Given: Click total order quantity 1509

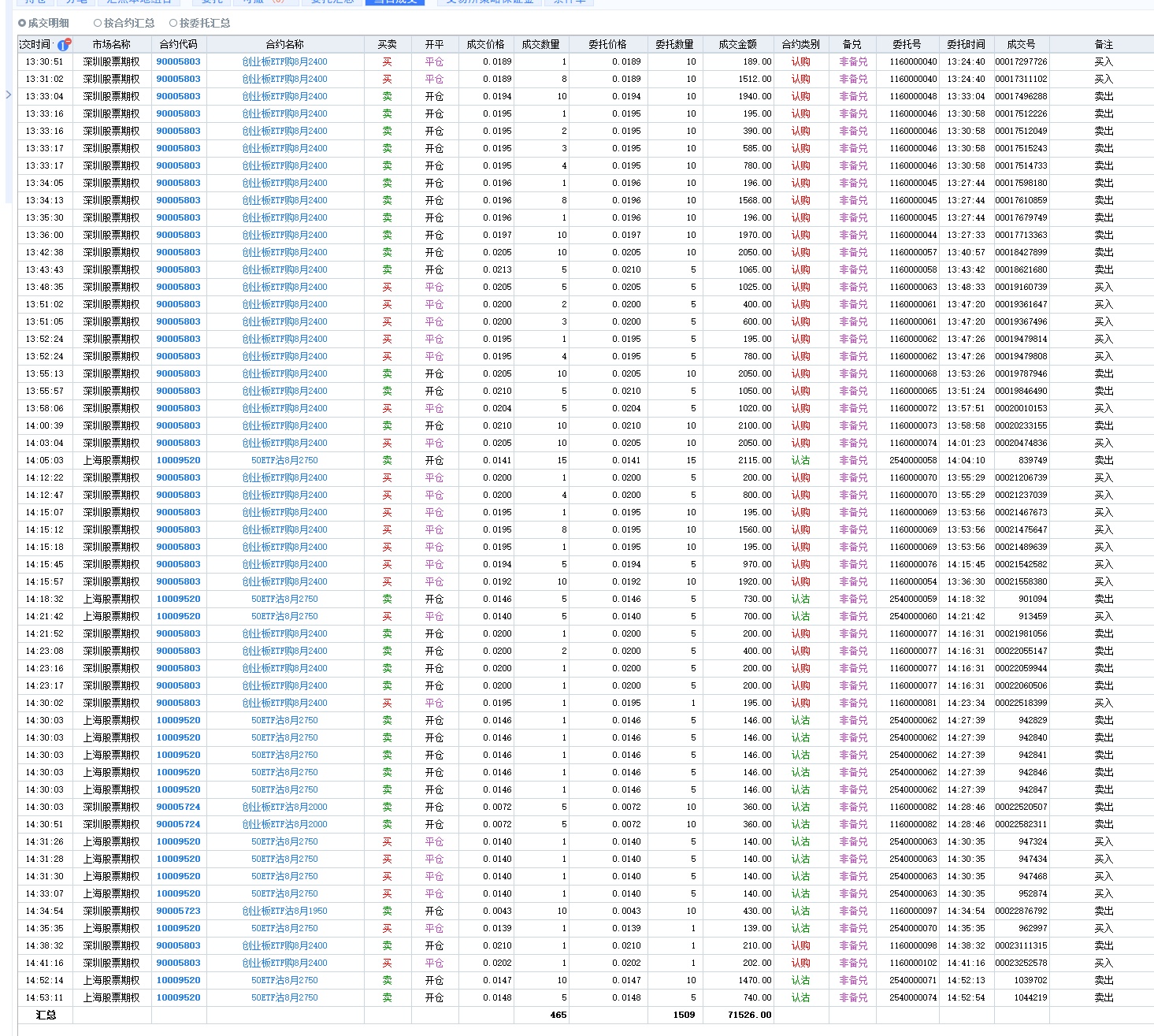Looking at the screenshot, I should 684,1015.
